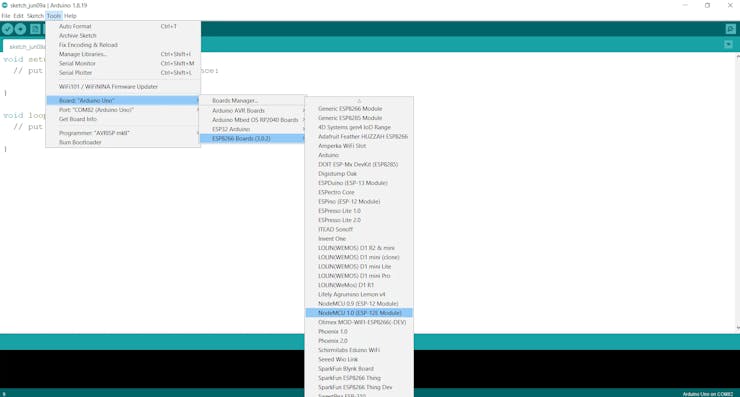Viewport: 740px width, 397px height.
Task: Click the Arduino app icon in title bar
Action: pos(4,5)
